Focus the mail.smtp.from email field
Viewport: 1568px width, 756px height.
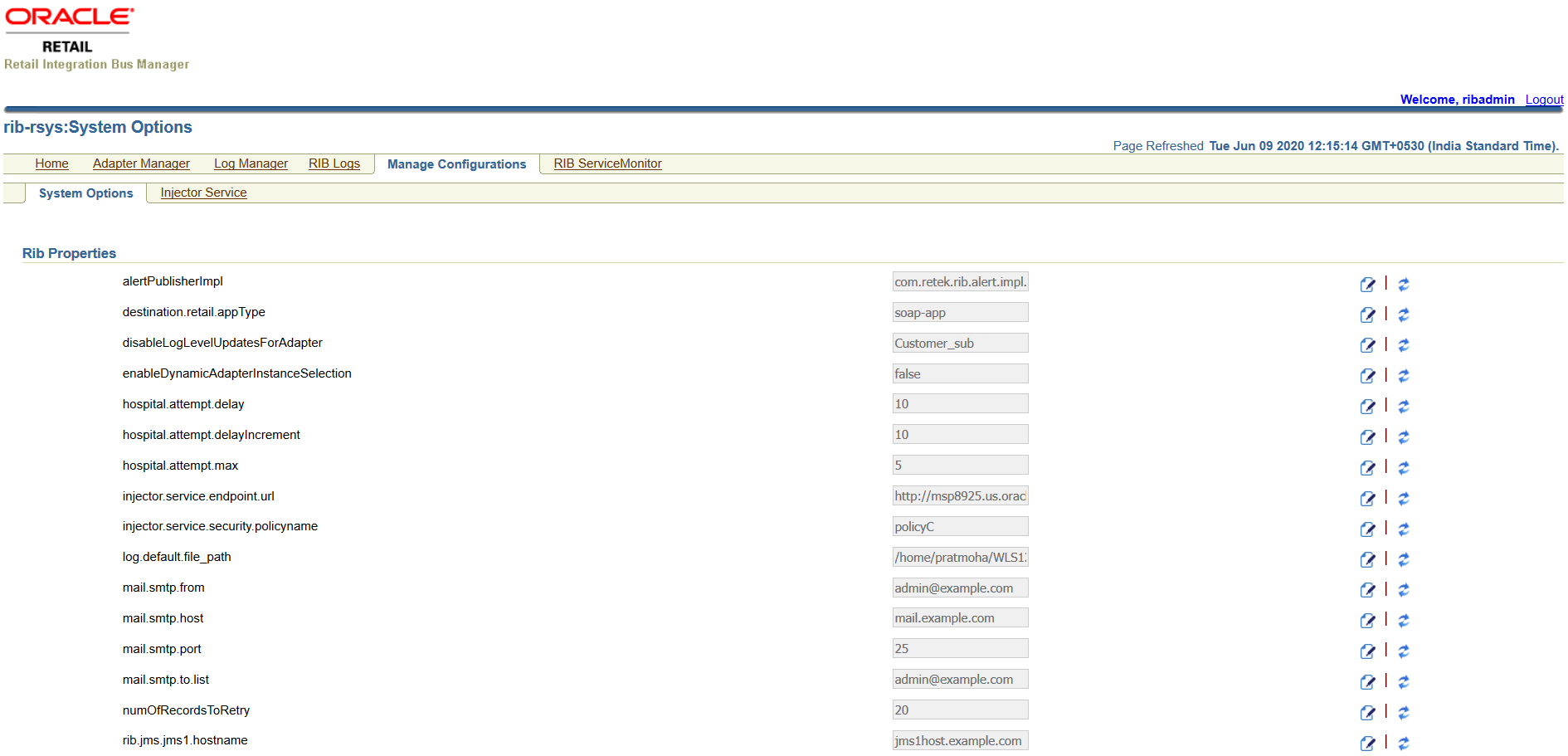(960, 588)
